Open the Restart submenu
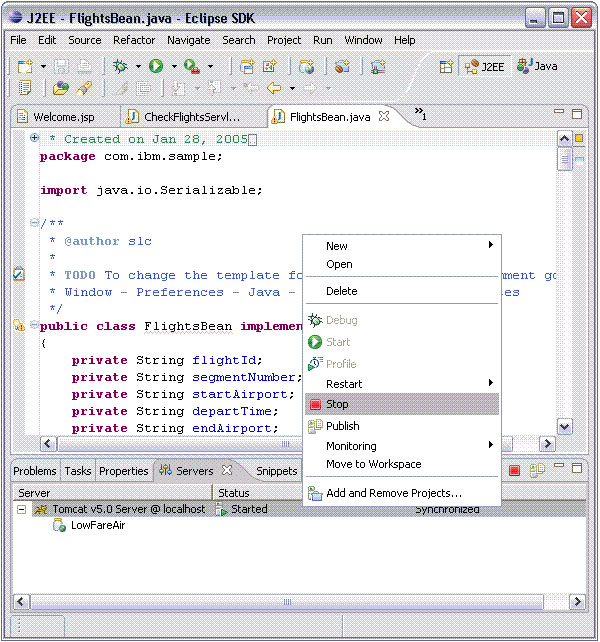Viewport: 600px width, 642px height. coord(402,384)
